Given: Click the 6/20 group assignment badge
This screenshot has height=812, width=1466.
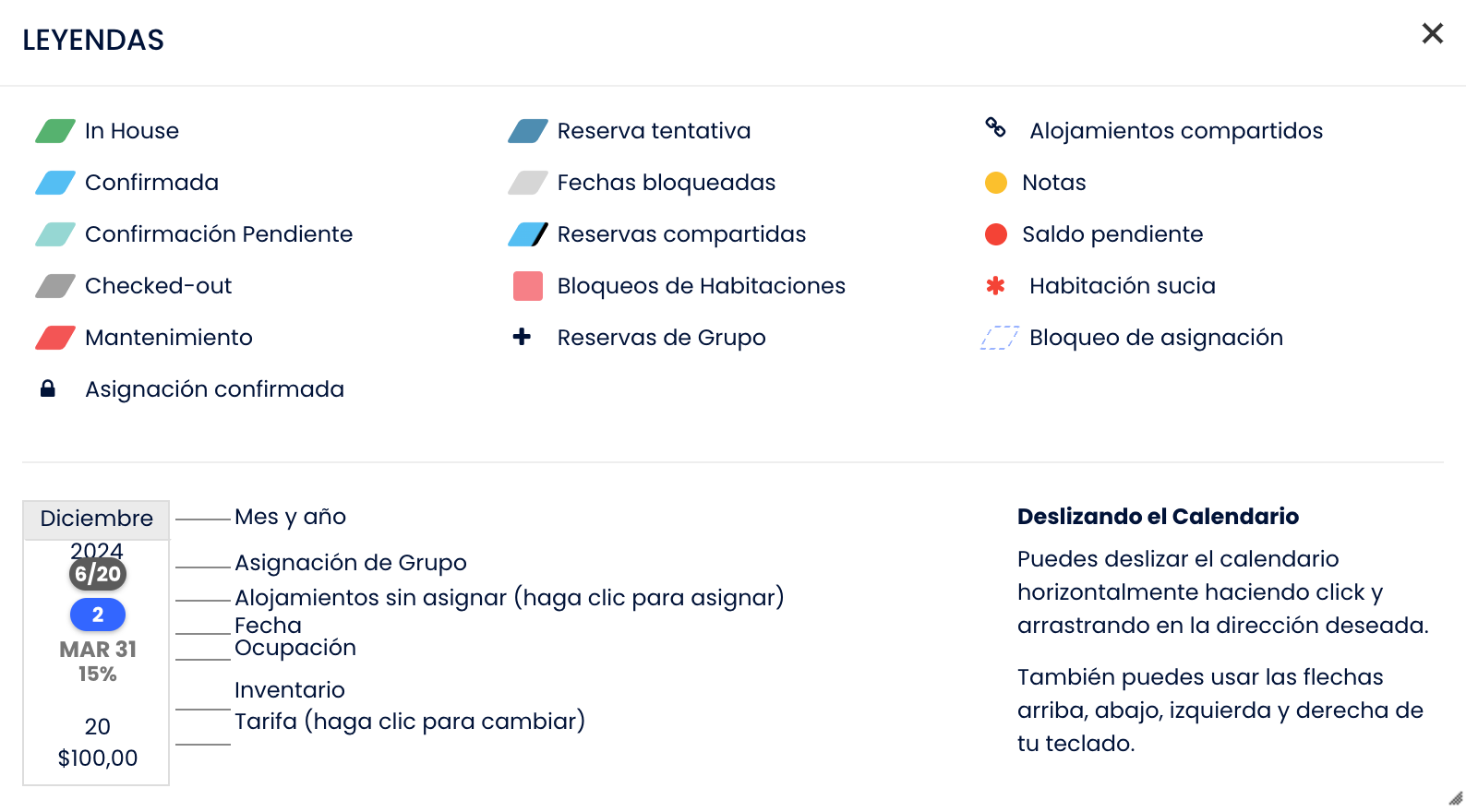Looking at the screenshot, I should point(98,574).
